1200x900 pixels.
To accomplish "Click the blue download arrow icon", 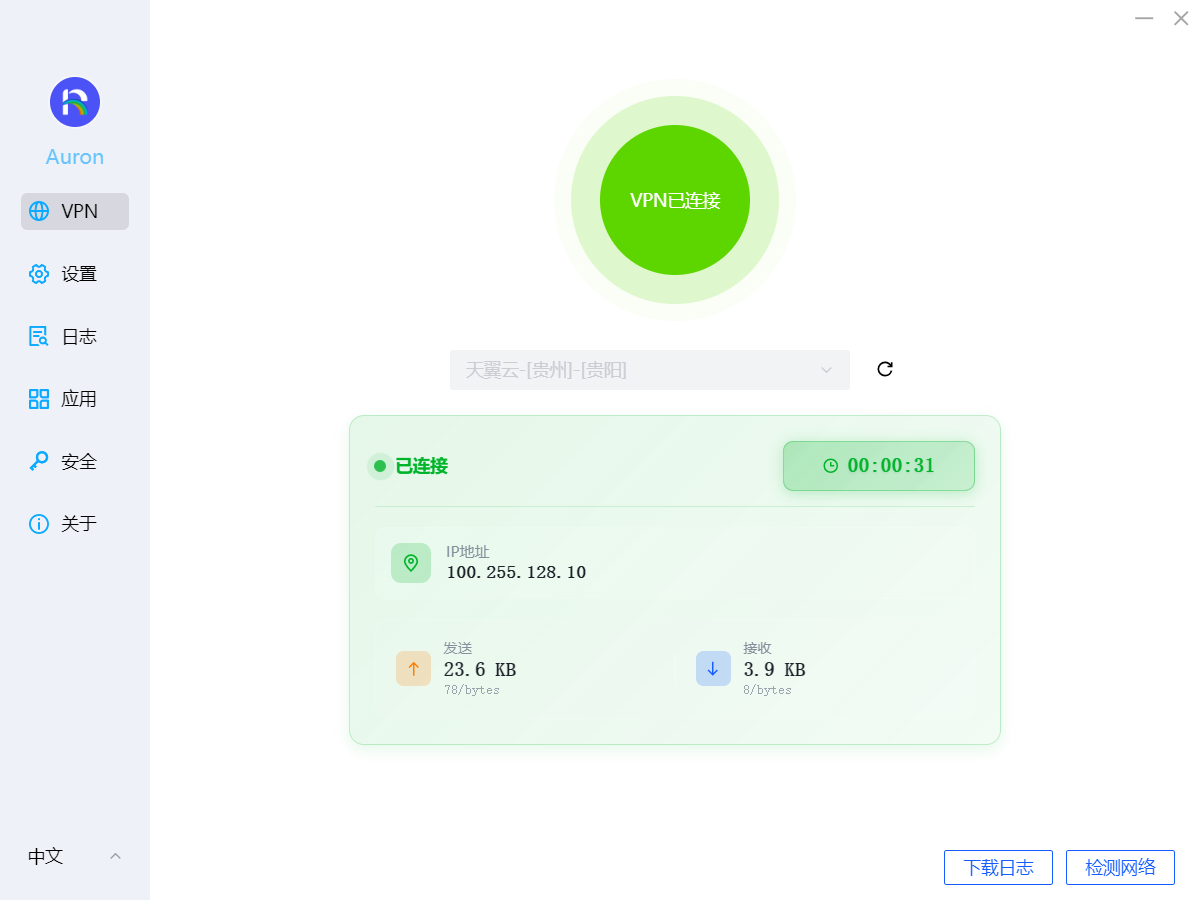I will pyautogui.click(x=713, y=669).
